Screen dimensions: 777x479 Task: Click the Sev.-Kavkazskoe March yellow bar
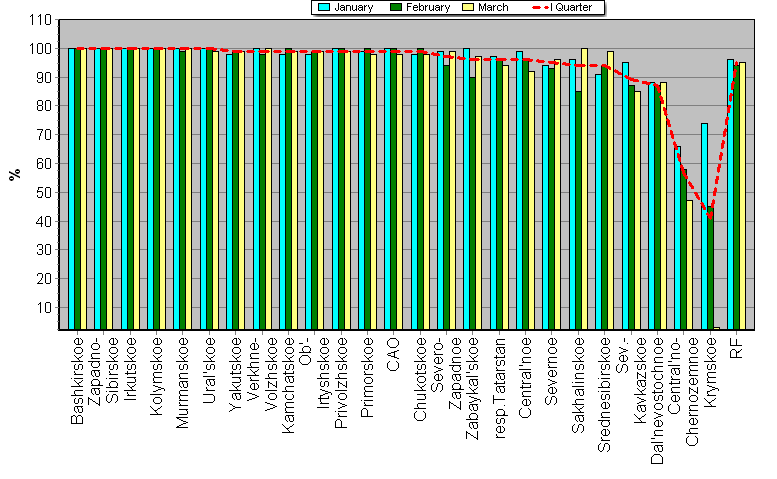tap(637, 211)
